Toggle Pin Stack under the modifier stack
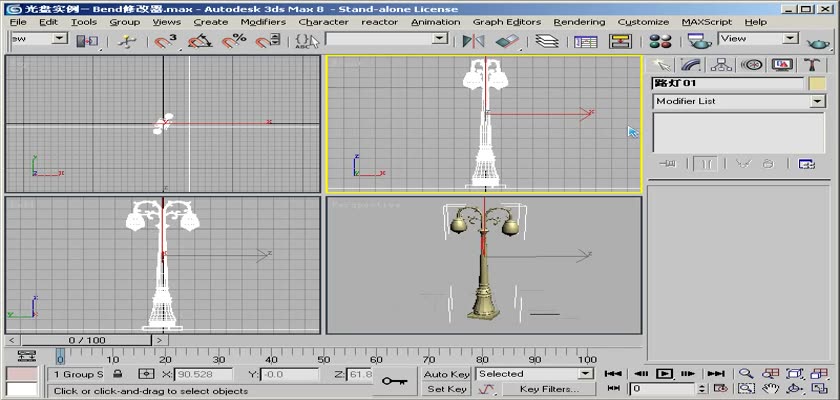This screenshot has height=400, width=840. click(x=669, y=164)
